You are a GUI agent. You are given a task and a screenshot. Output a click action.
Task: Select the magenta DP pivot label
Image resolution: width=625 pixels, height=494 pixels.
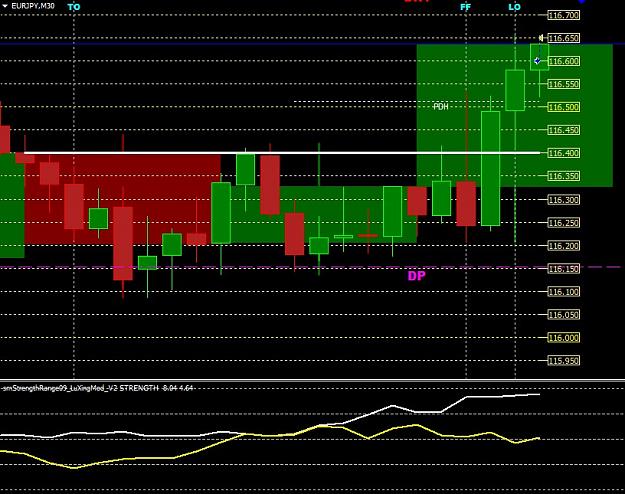pyautogui.click(x=417, y=276)
